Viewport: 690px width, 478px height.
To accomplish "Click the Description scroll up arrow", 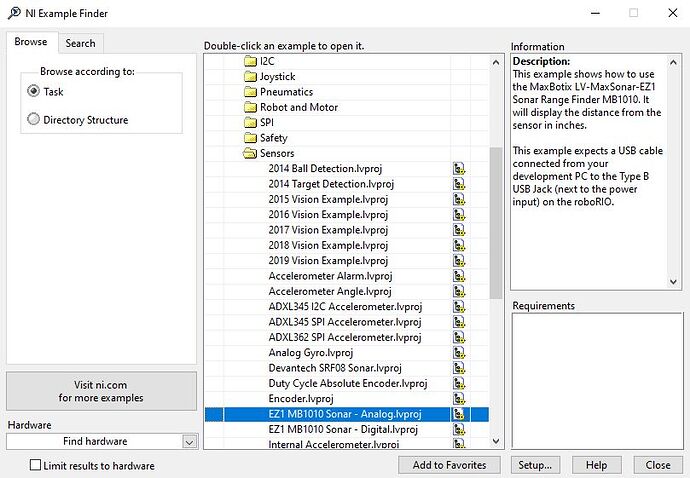I will click(x=673, y=63).
